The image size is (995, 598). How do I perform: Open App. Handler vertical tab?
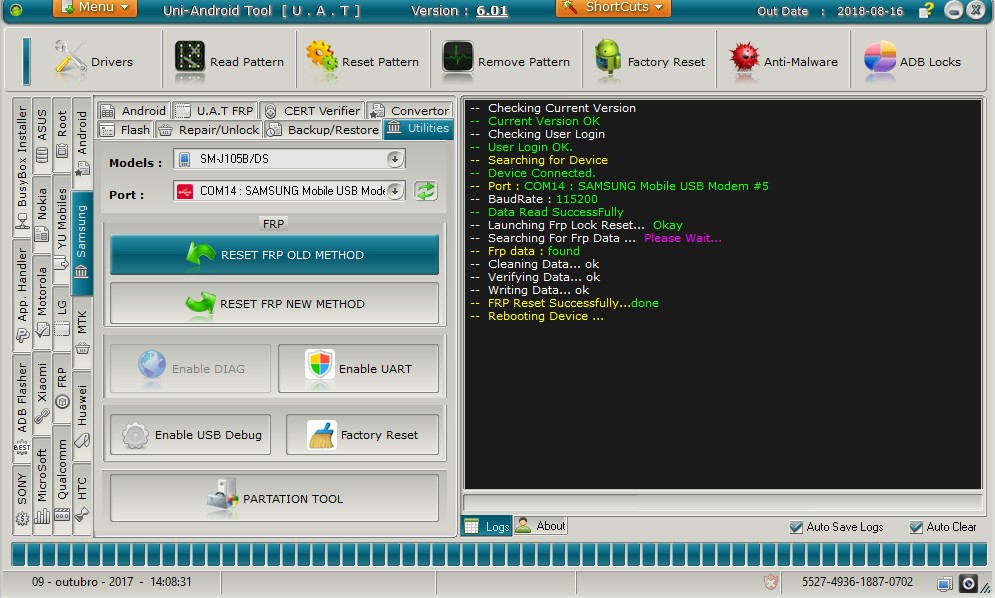point(22,295)
